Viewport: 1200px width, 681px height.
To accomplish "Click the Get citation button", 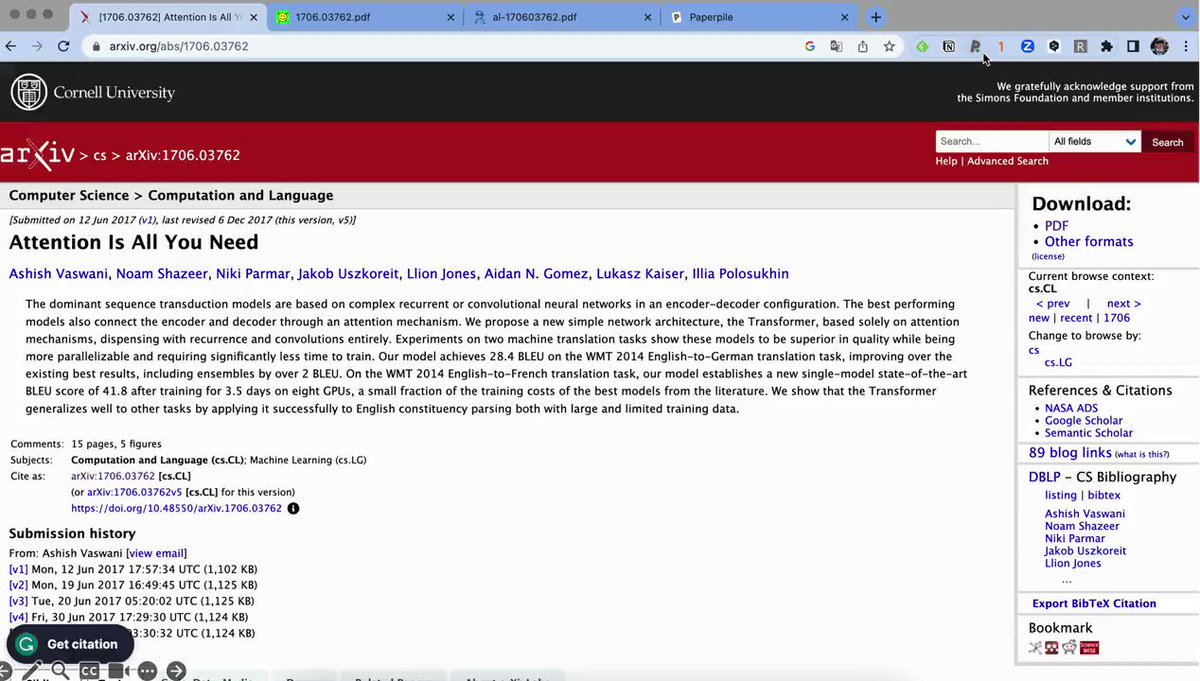I will click(x=69, y=644).
